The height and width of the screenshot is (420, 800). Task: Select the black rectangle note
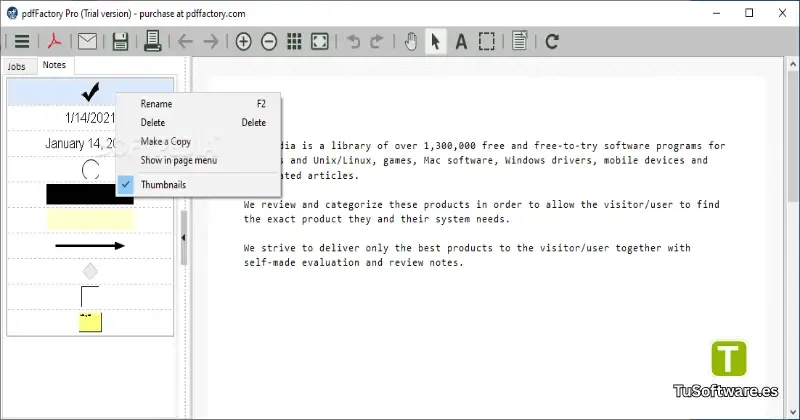pyautogui.click(x=90, y=194)
